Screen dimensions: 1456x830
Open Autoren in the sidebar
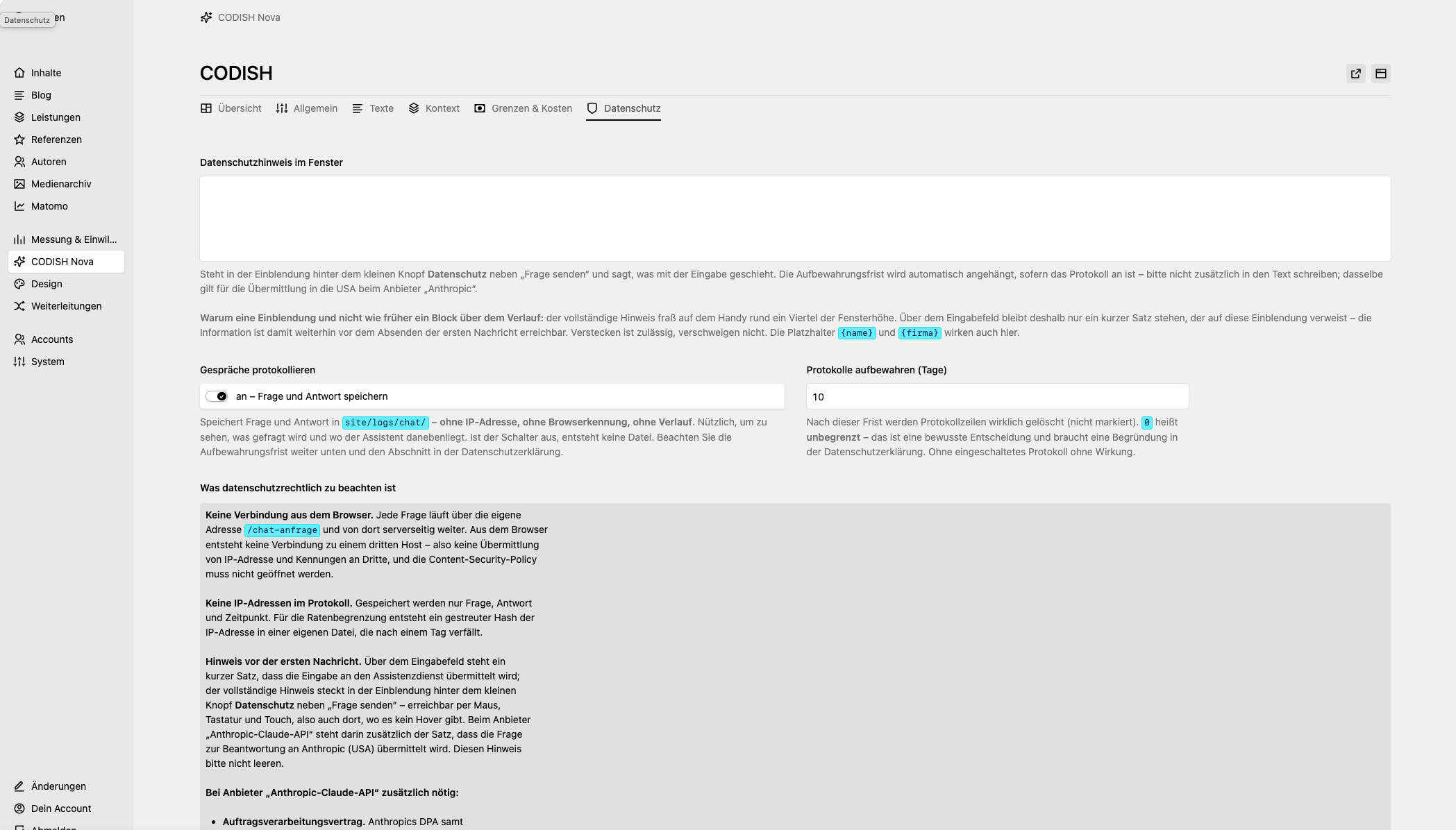tap(66, 162)
